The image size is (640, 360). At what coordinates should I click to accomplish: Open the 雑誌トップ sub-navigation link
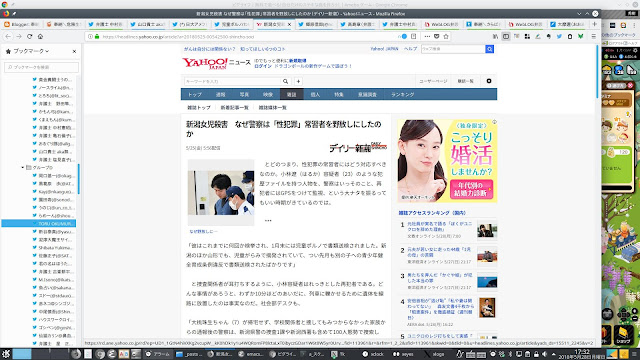coord(199,108)
